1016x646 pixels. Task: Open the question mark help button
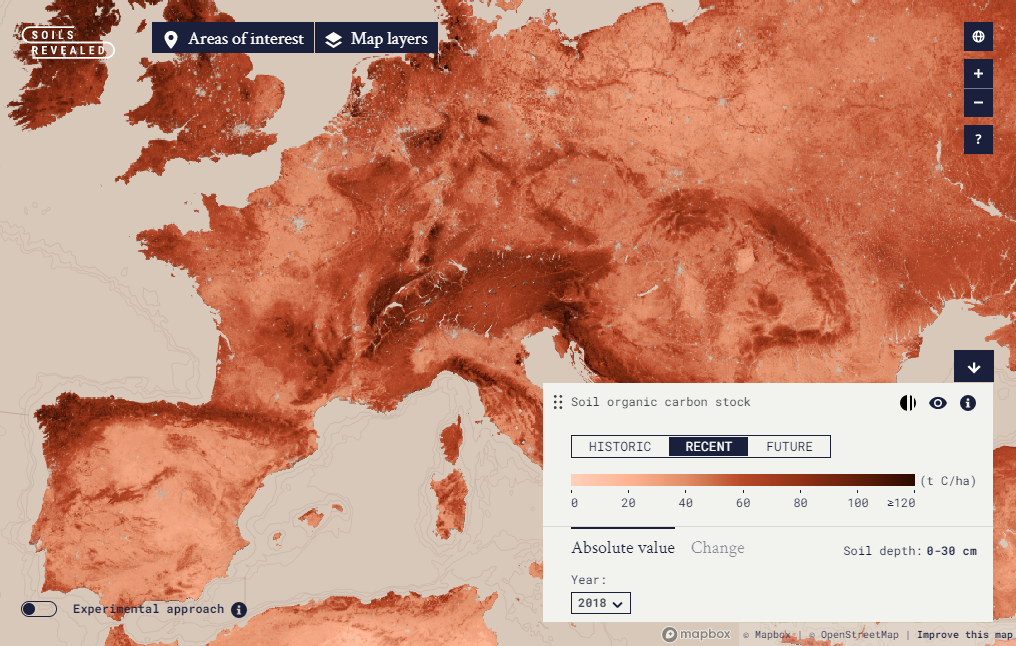(978, 139)
